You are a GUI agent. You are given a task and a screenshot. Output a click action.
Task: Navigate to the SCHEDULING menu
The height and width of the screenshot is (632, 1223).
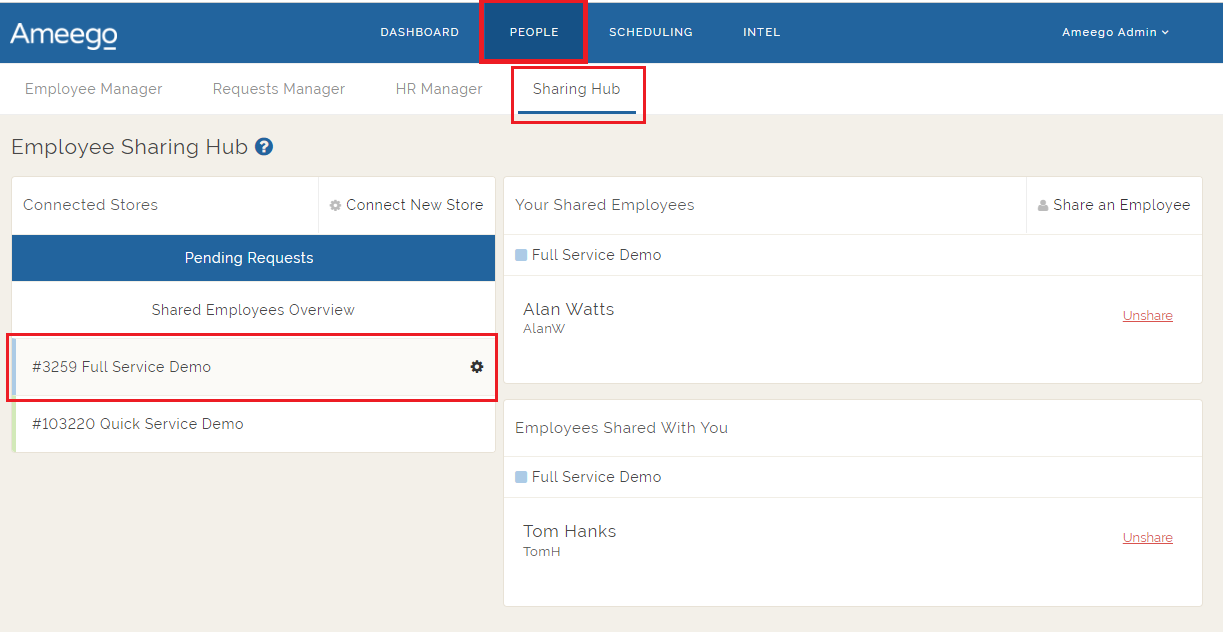tap(650, 31)
